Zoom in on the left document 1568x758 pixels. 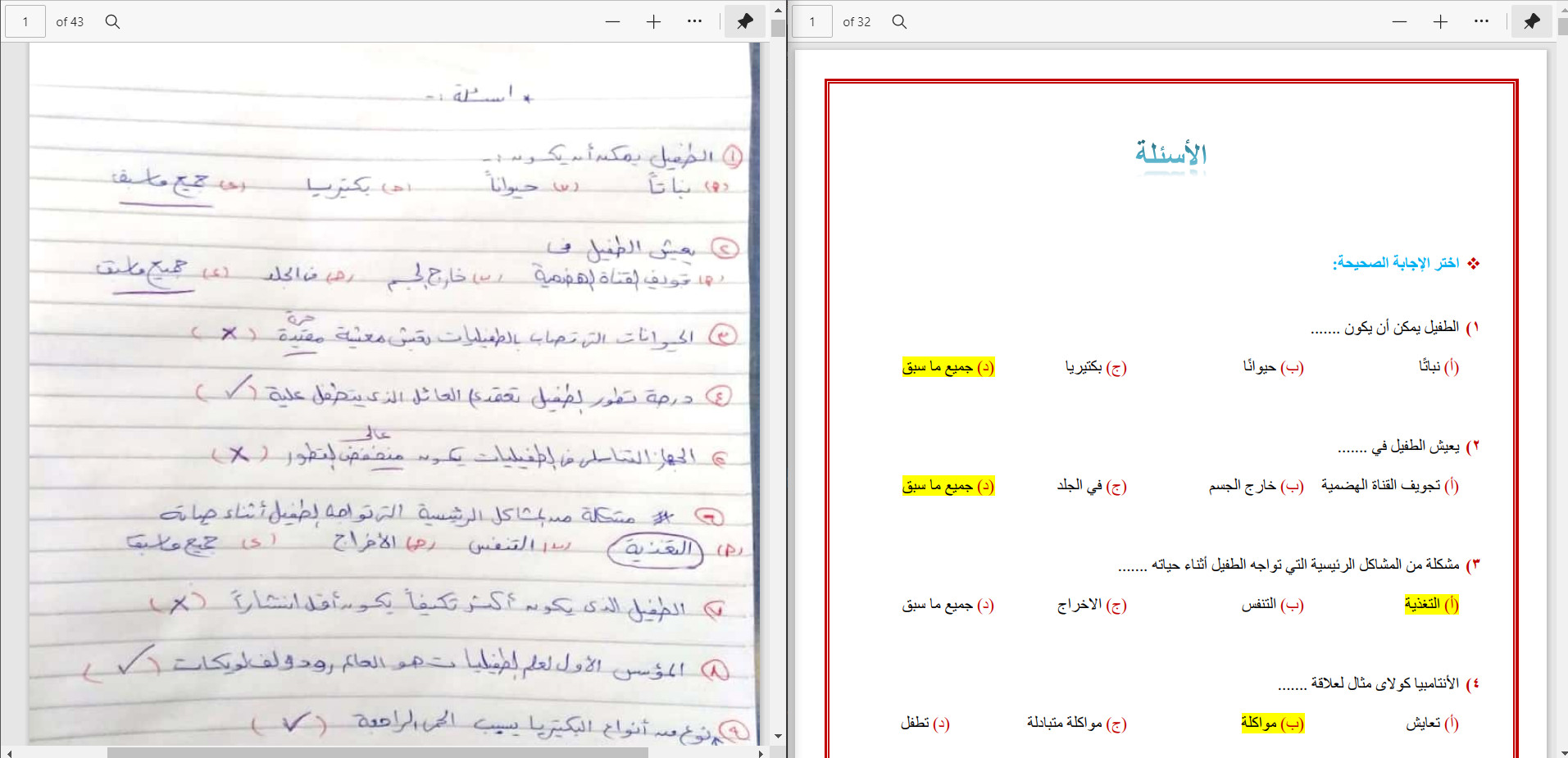pyautogui.click(x=653, y=21)
